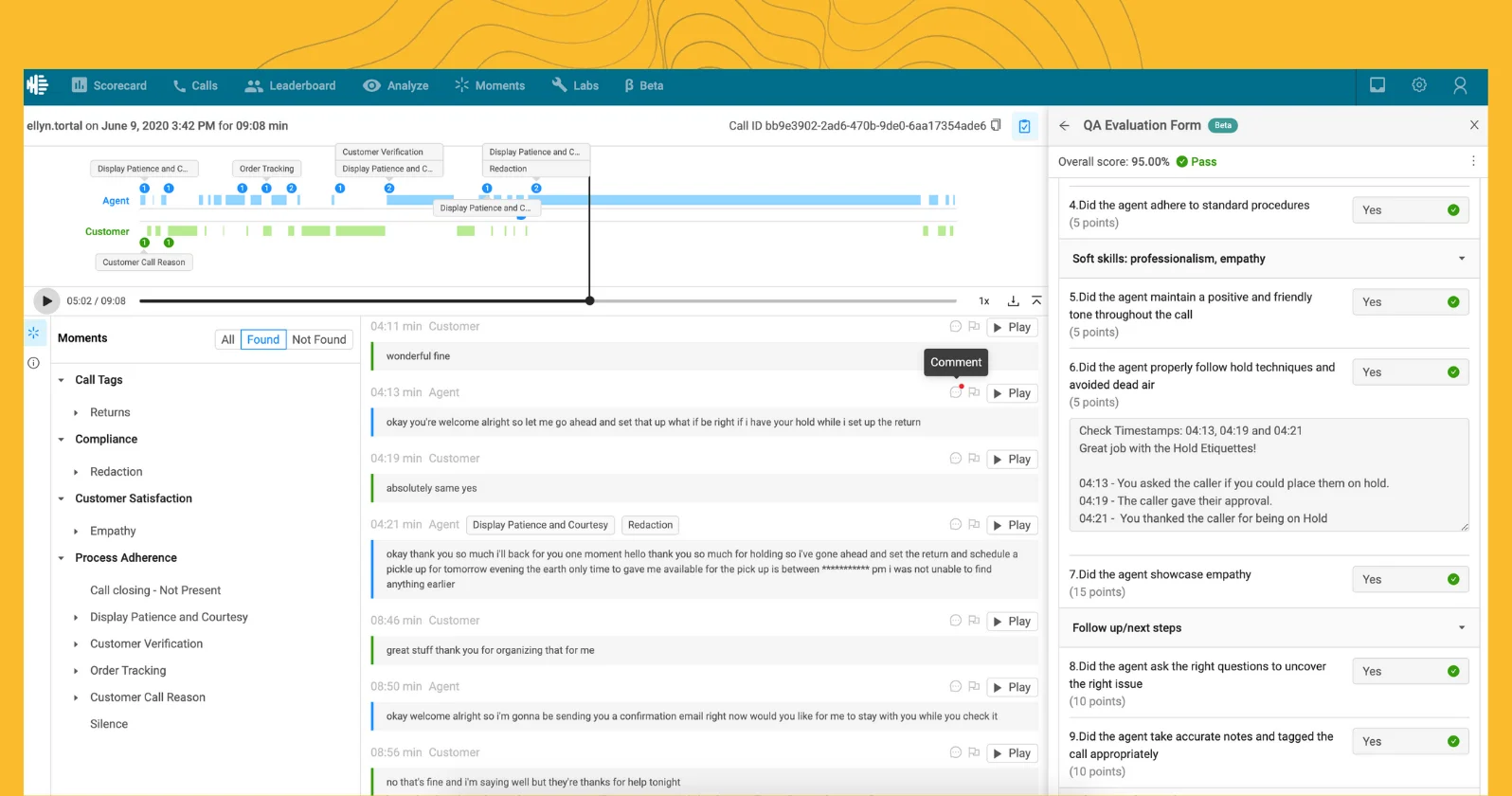The height and width of the screenshot is (796, 1512).
Task: Copy the Call ID with clipboard icon
Action: 996,125
